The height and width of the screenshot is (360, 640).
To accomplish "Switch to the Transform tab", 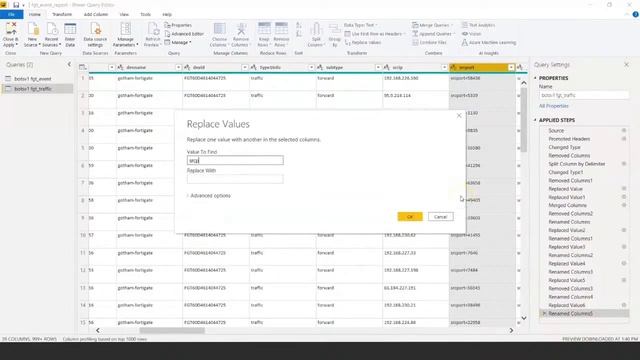I will tap(62, 14).
